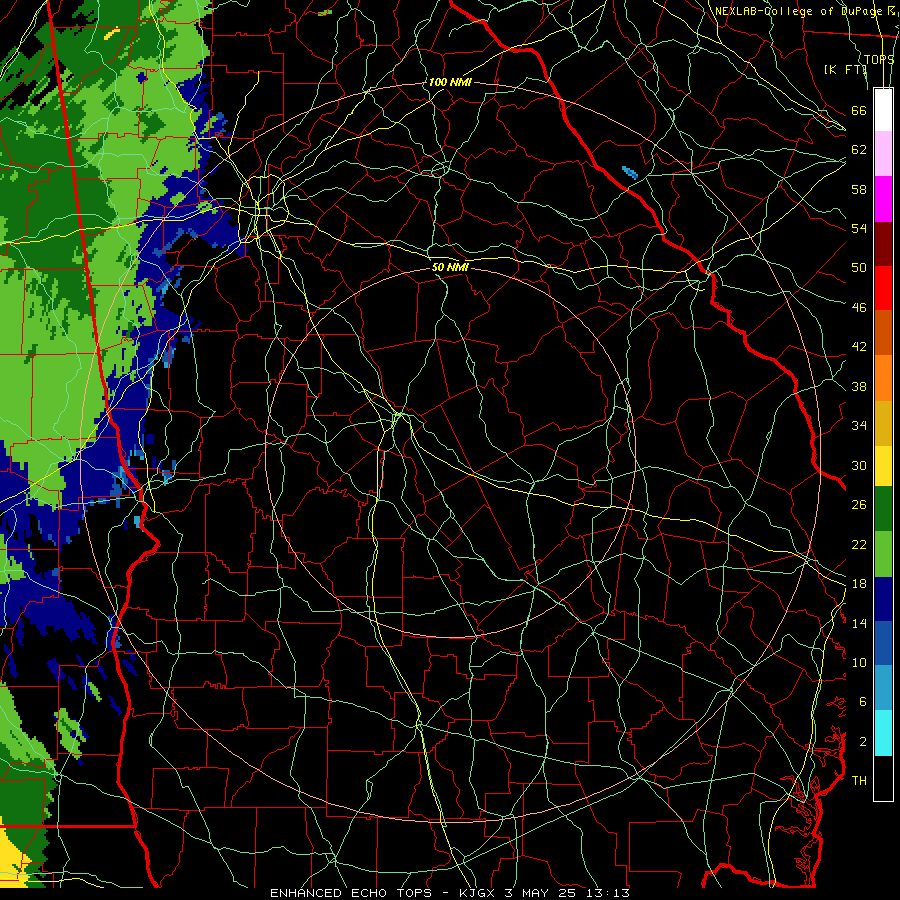900x900 pixels.
Task: Select the dark green legend swatch
Action: click(x=883, y=509)
